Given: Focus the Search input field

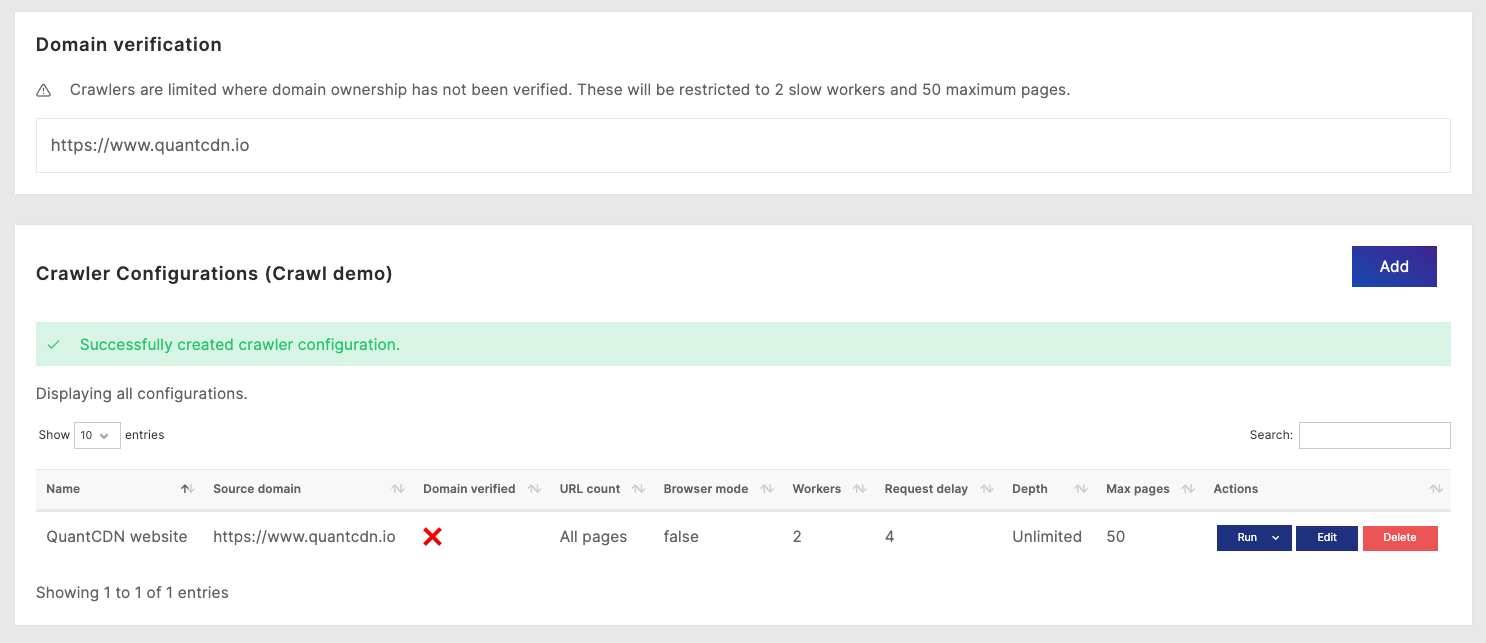Looking at the screenshot, I should 1374,435.
